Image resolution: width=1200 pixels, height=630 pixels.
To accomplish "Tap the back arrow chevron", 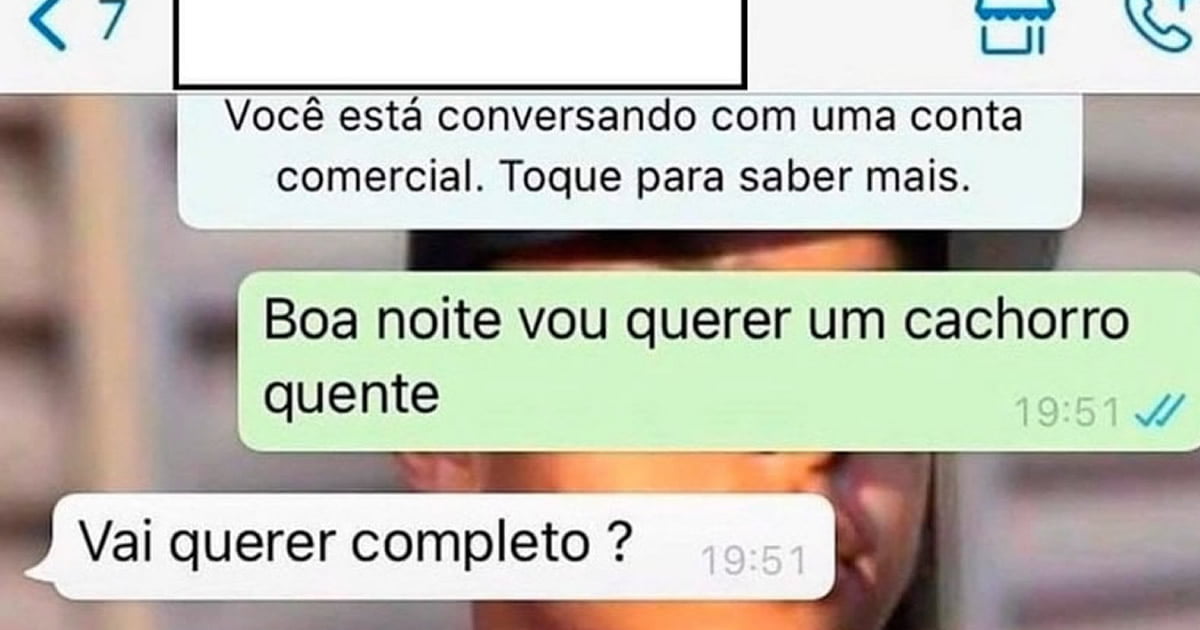I will click(x=49, y=25).
